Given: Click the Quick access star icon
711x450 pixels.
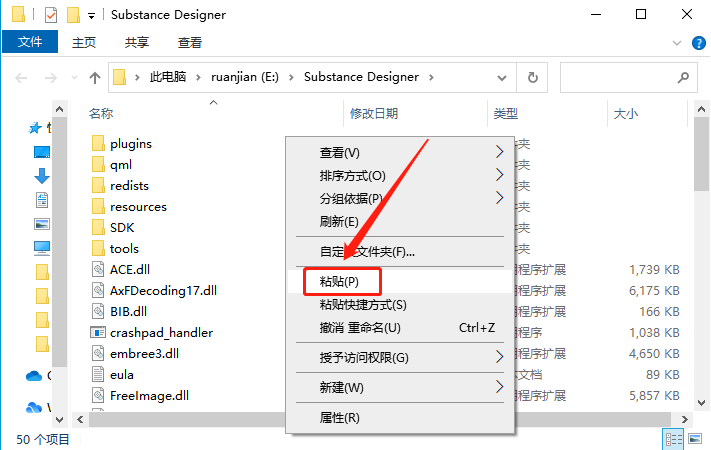Looking at the screenshot, I should tap(35, 128).
